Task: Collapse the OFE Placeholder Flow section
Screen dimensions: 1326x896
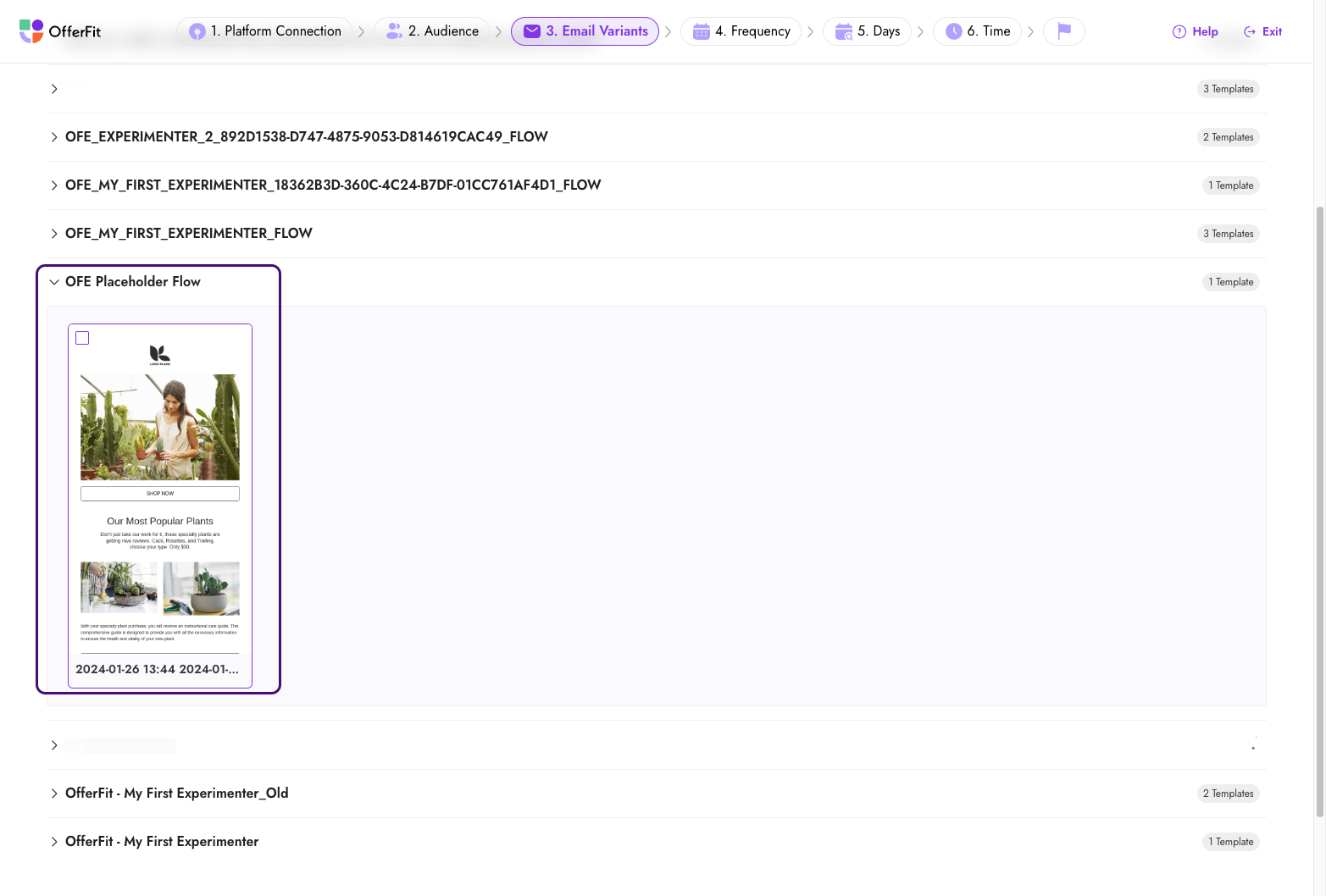Action: [54, 281]
